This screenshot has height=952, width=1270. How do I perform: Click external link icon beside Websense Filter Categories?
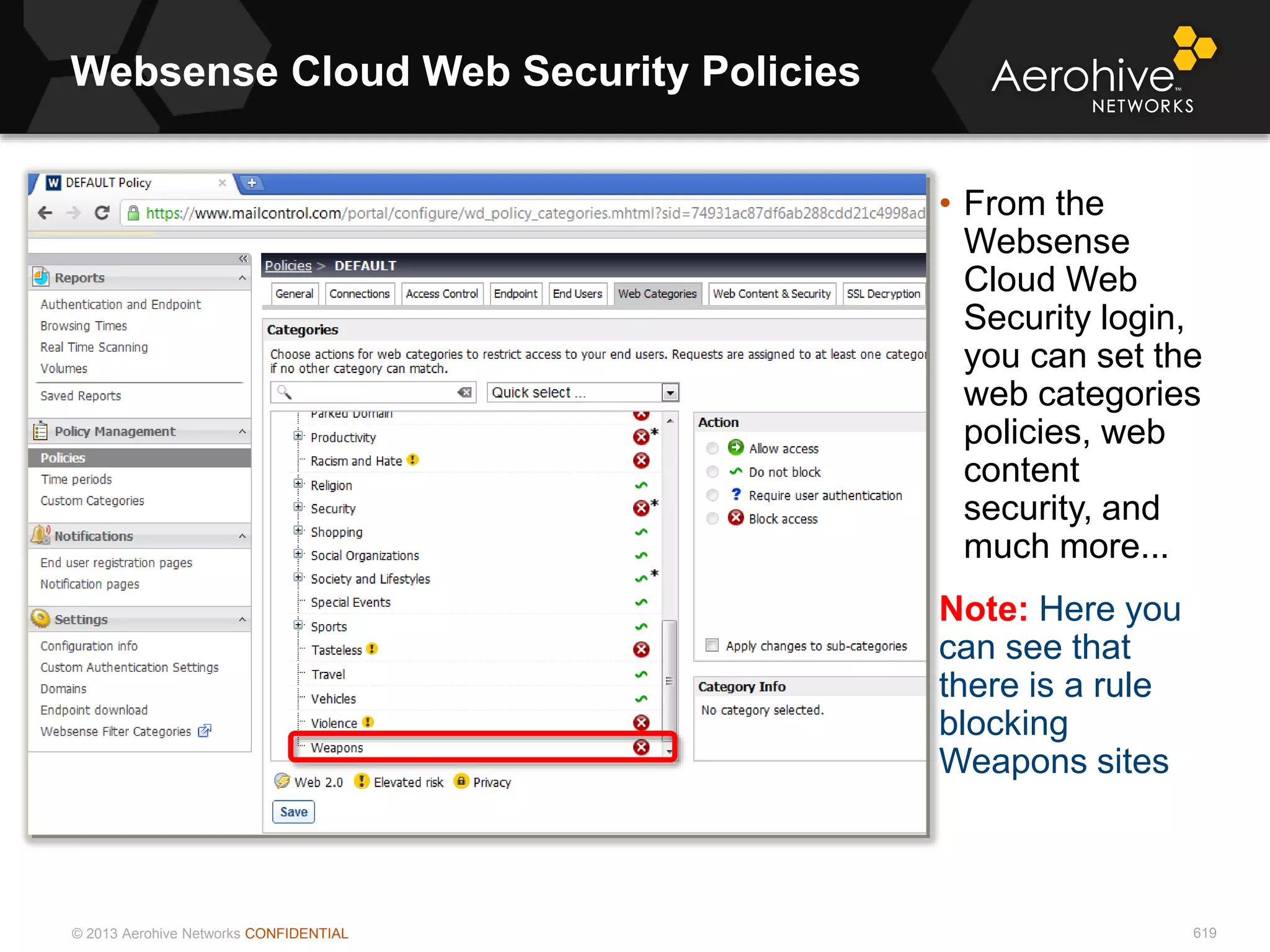[x=205, y=731]
